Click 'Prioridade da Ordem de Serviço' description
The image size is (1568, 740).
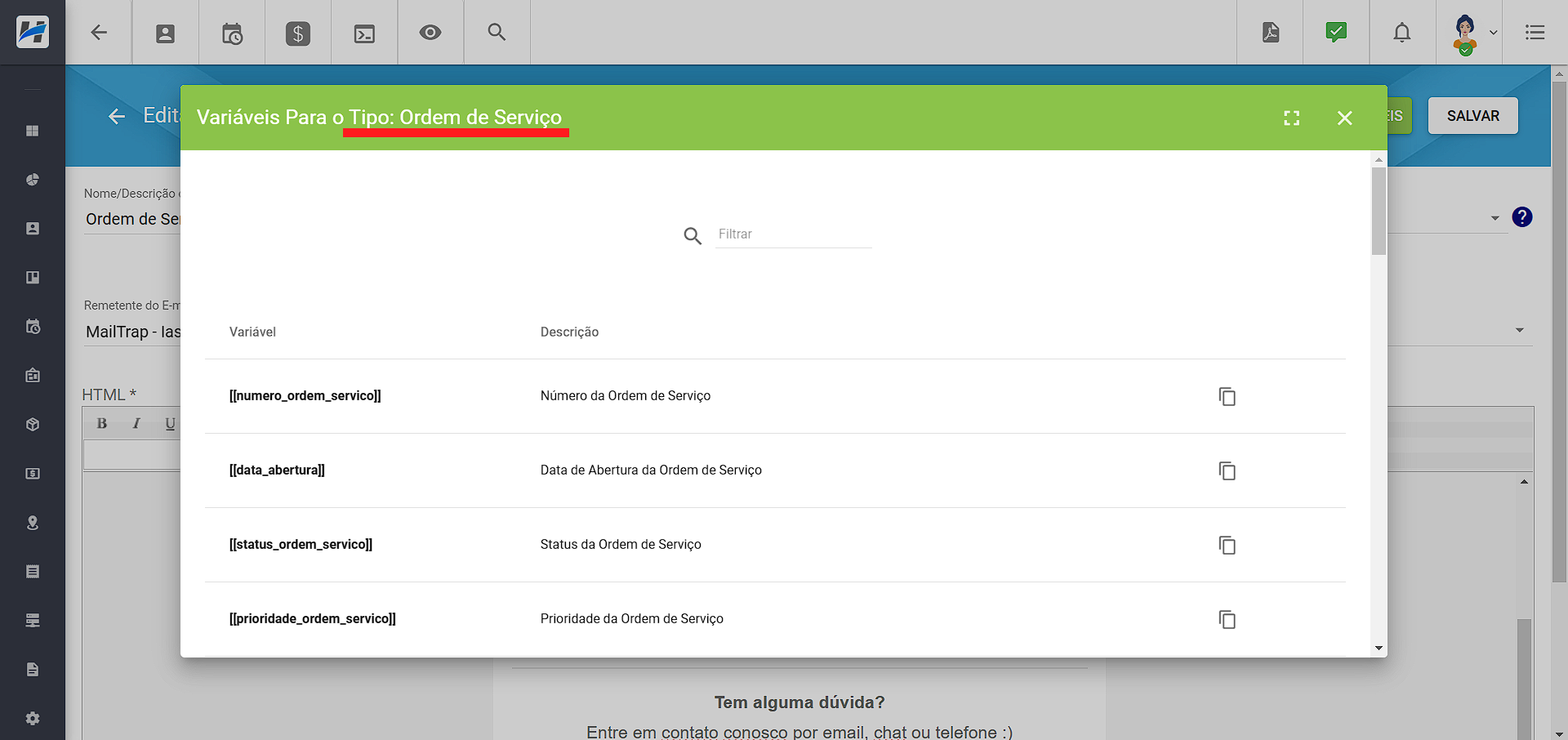click(632, 618)
